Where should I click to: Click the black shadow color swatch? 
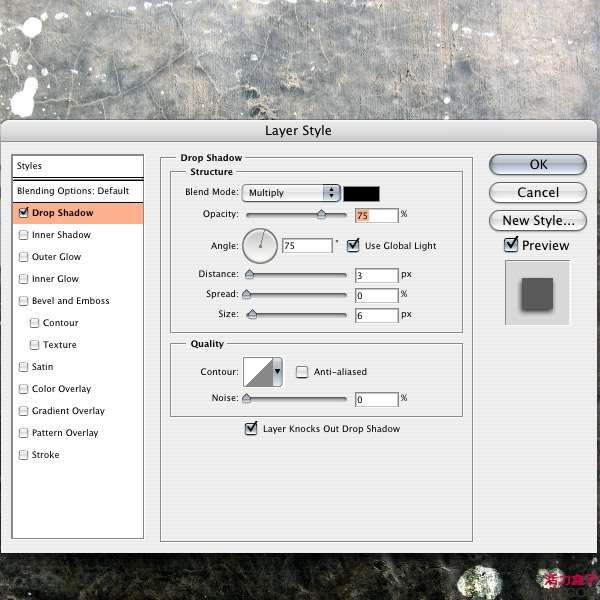tap(361, 193)
